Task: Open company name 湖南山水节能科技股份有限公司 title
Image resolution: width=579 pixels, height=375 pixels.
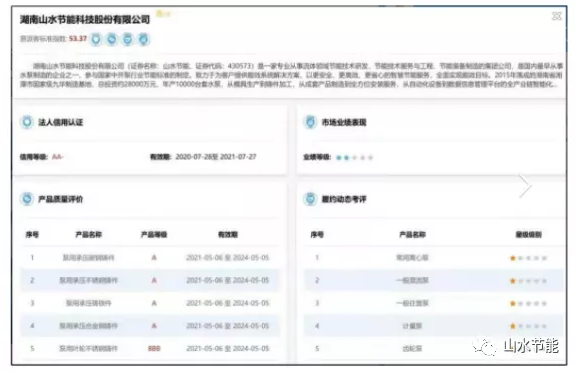Action: pos(85,20)
